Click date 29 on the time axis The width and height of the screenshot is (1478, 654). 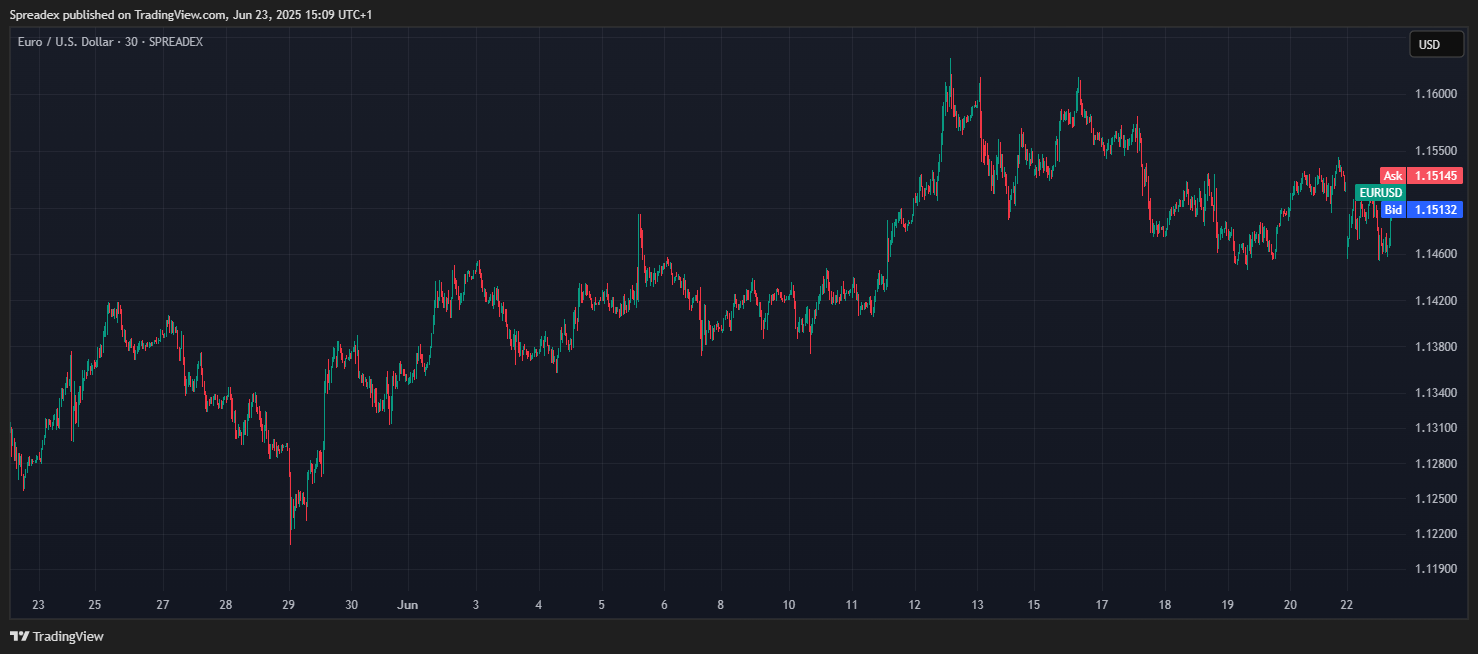[x=288, y=605]
